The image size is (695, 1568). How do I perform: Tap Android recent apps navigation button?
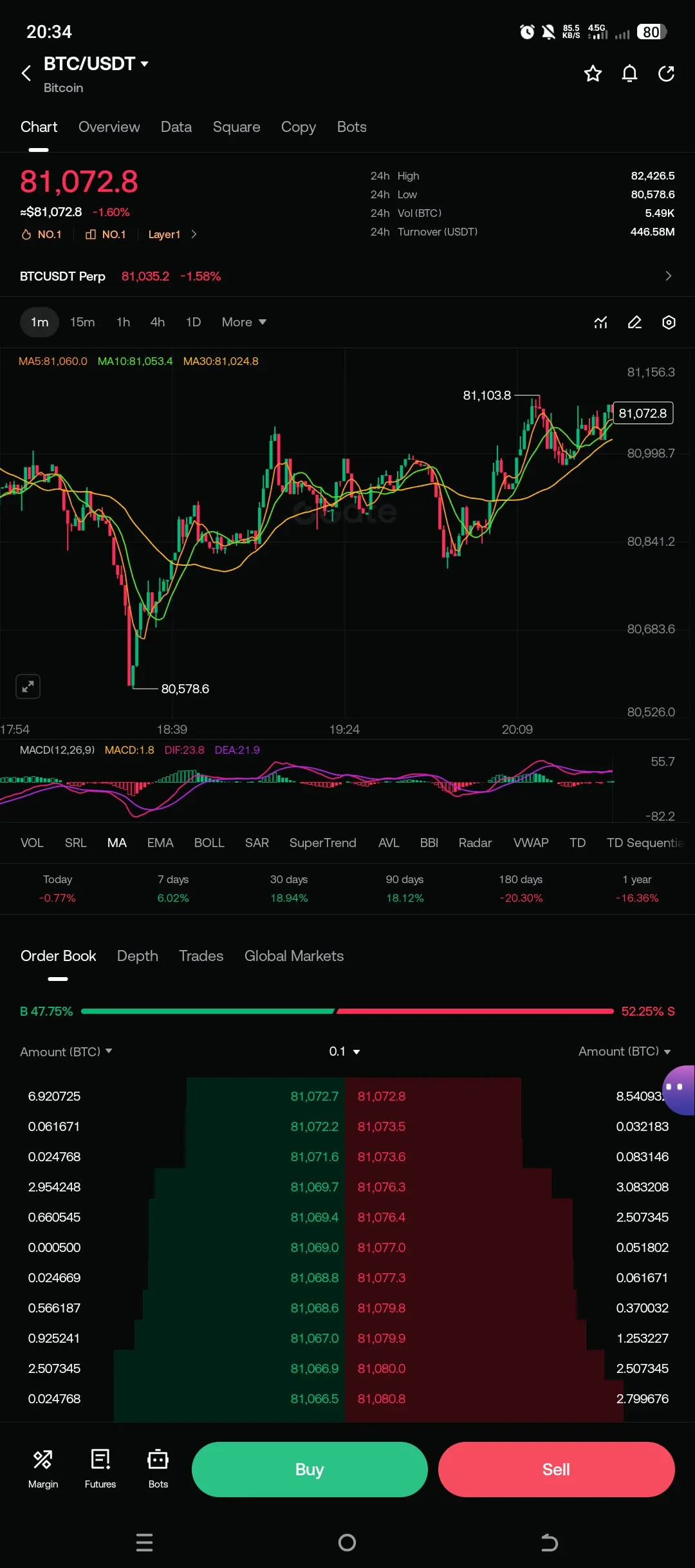[145, 1542]
